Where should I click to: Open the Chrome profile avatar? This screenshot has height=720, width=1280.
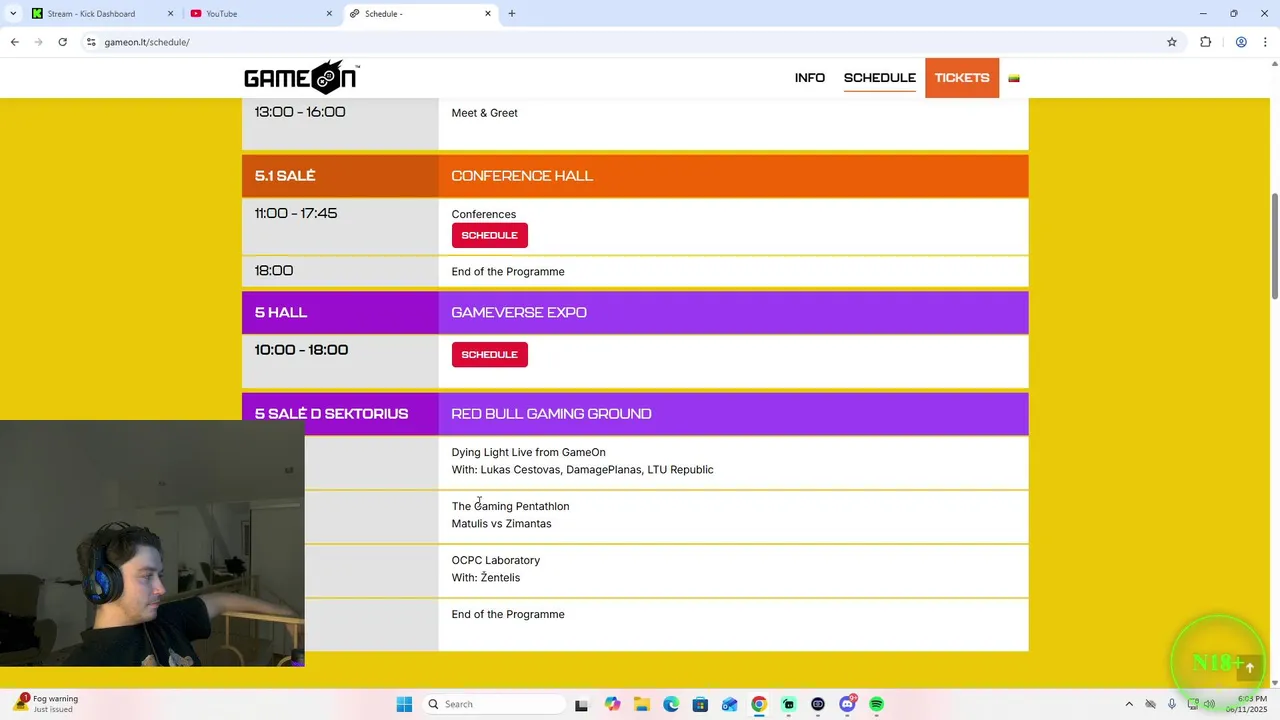1241,42
